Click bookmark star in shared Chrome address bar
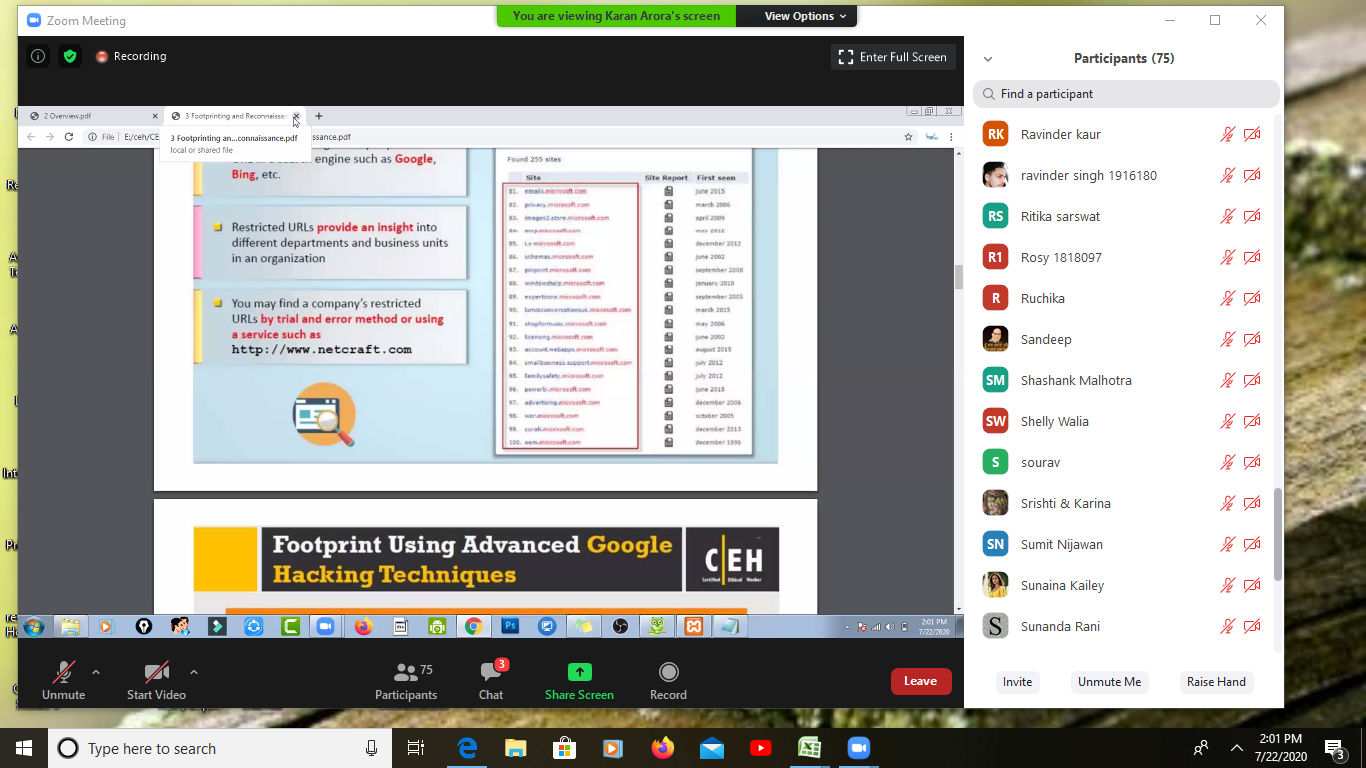 [908, 137]
